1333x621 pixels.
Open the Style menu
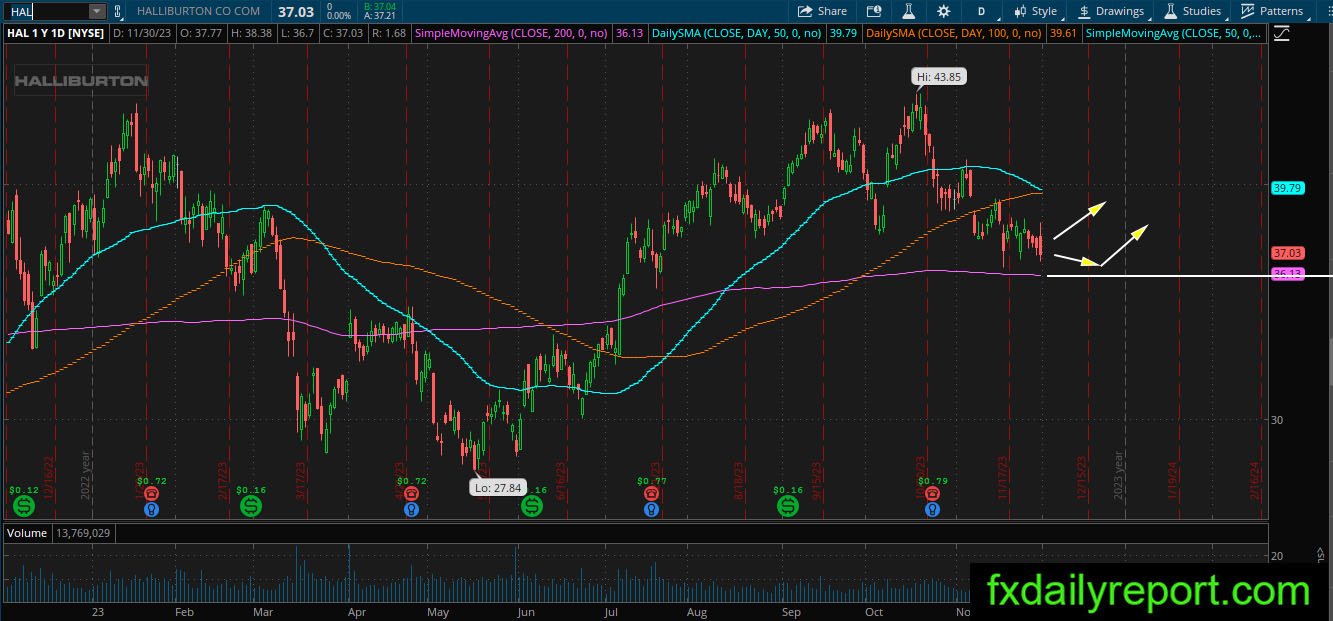(x=1035, y=11)
